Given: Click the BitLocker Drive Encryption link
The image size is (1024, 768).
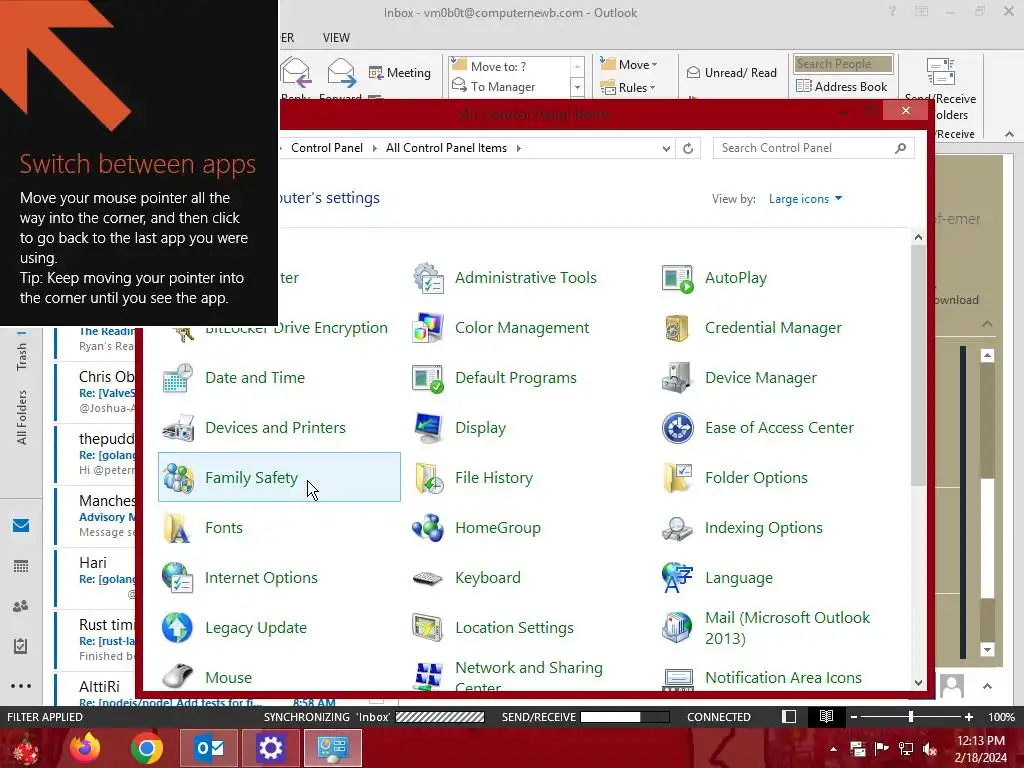Looking at the screenshot, I should coord(296,328).
